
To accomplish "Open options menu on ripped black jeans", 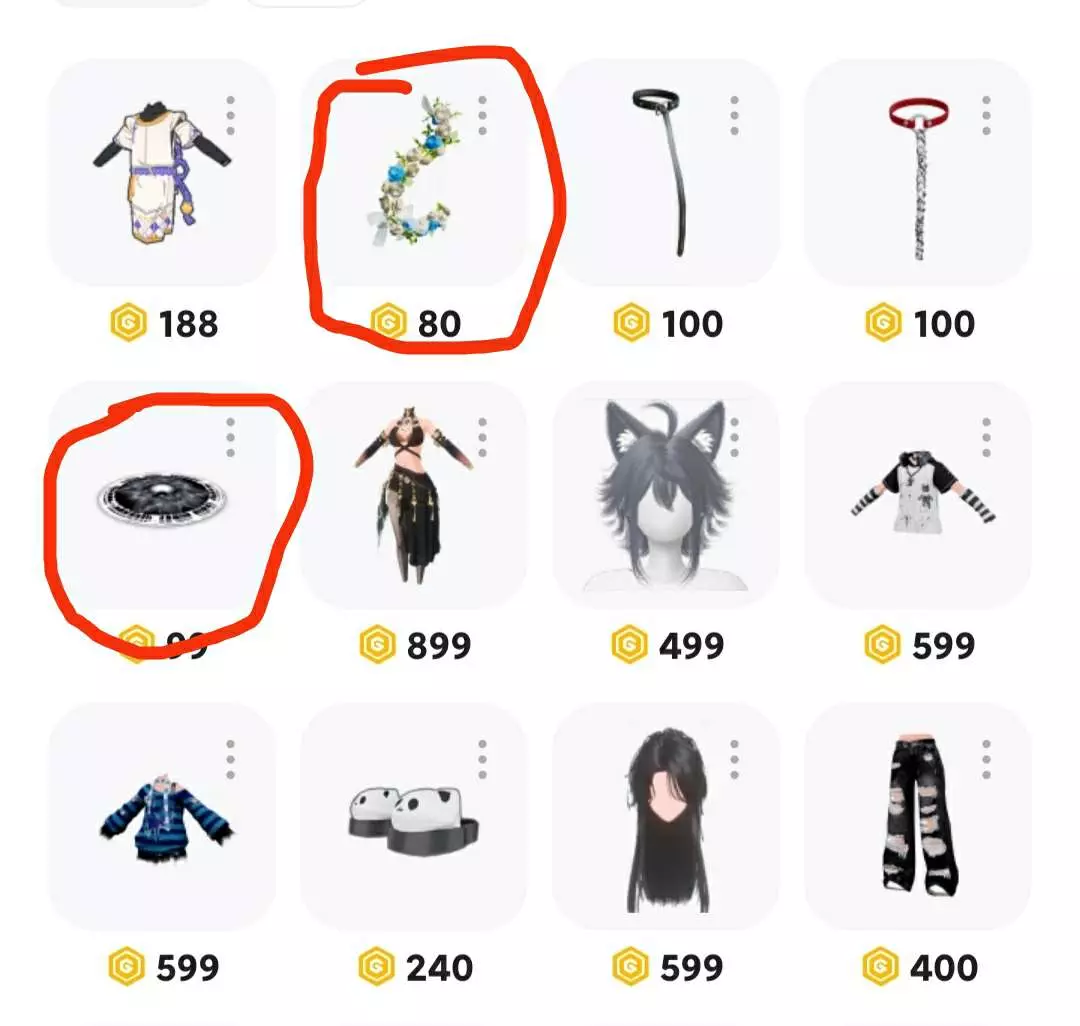I will [x=986, y=760].
